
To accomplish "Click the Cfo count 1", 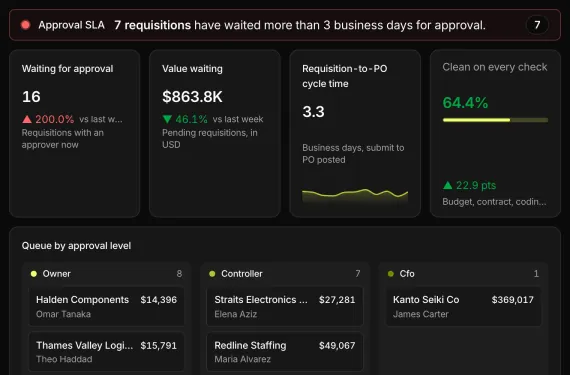I will tap(536, 274).
